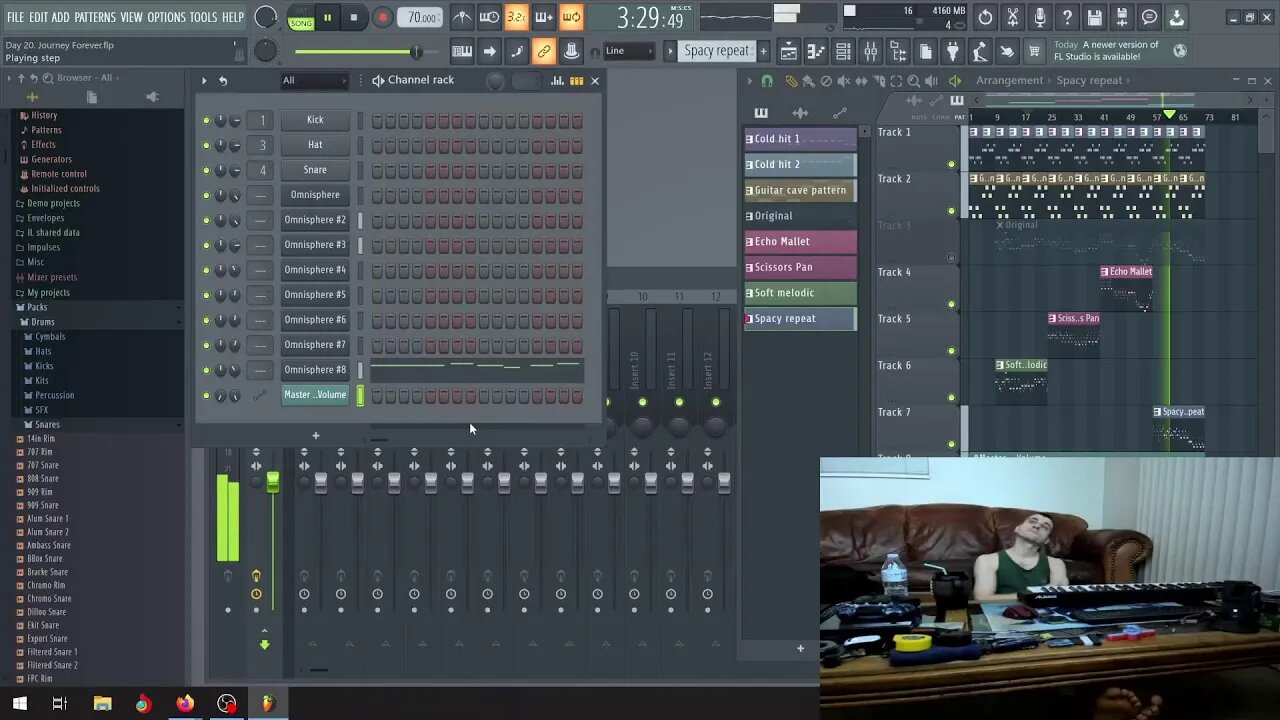Save the project with floppy disk icon
The image size is (1280, 720).
pos(1095,17)
